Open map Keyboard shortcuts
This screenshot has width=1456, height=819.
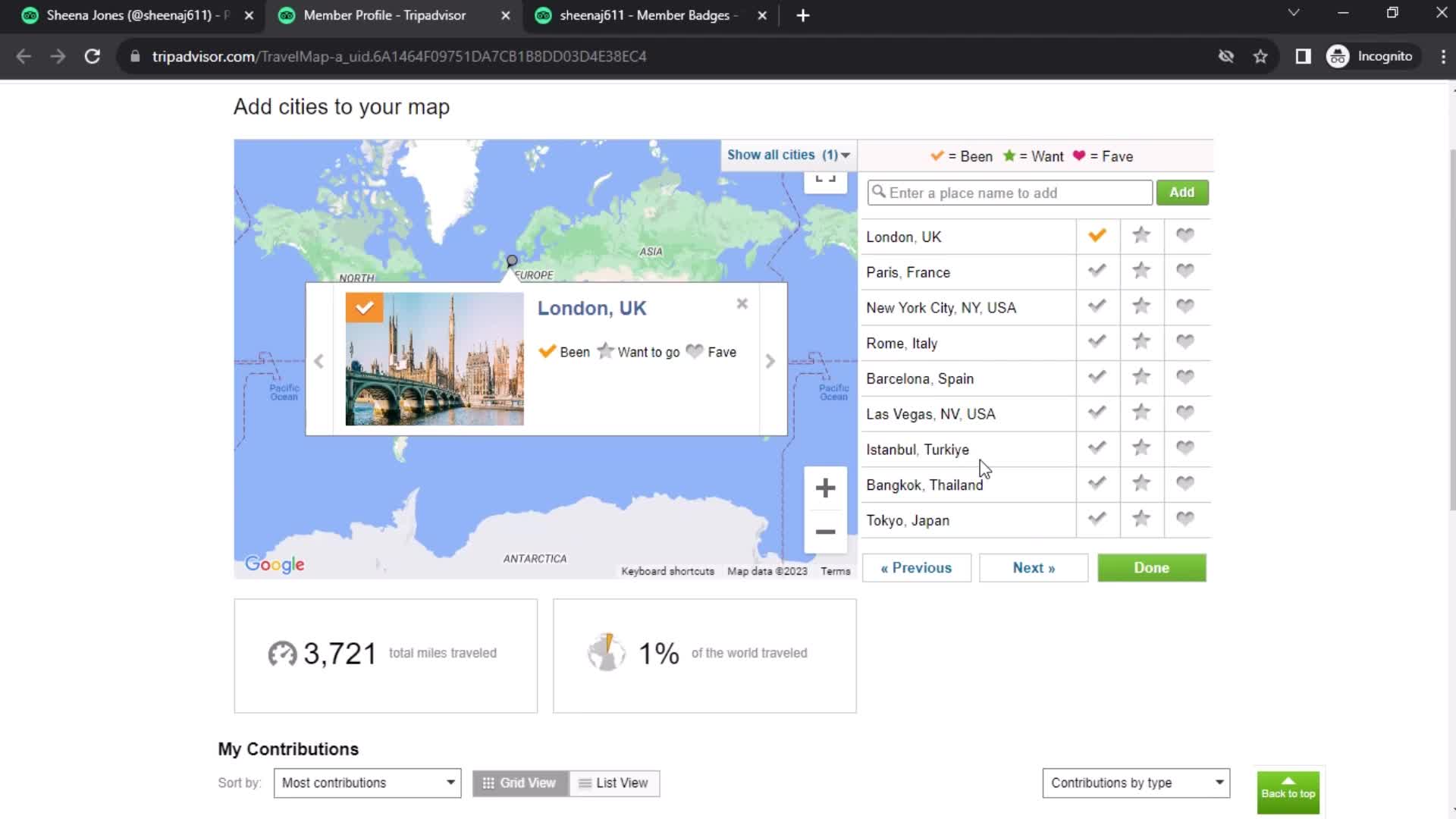[x=667, y=571]
